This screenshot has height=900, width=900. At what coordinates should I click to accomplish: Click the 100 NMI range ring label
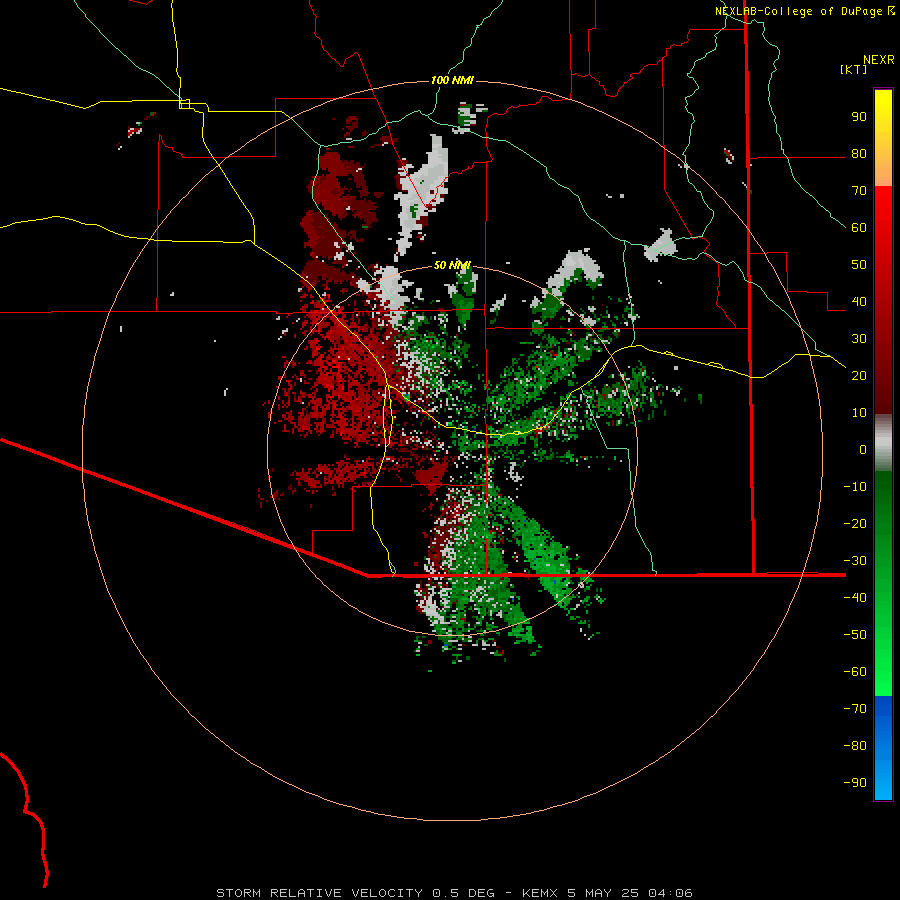pos(452,80)
